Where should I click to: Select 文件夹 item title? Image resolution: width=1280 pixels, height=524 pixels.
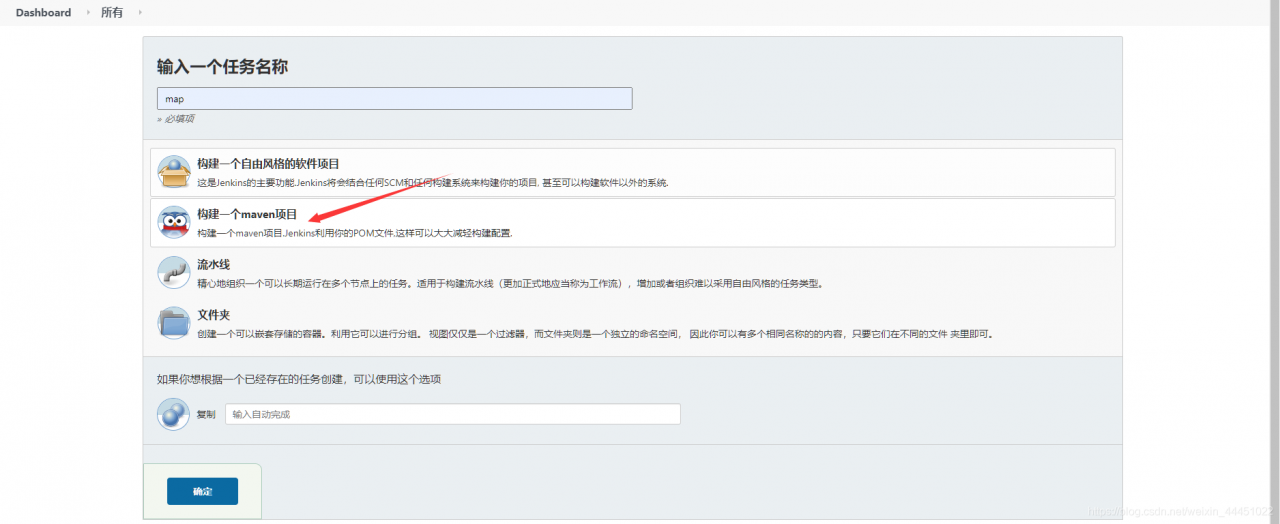point(213,314)
